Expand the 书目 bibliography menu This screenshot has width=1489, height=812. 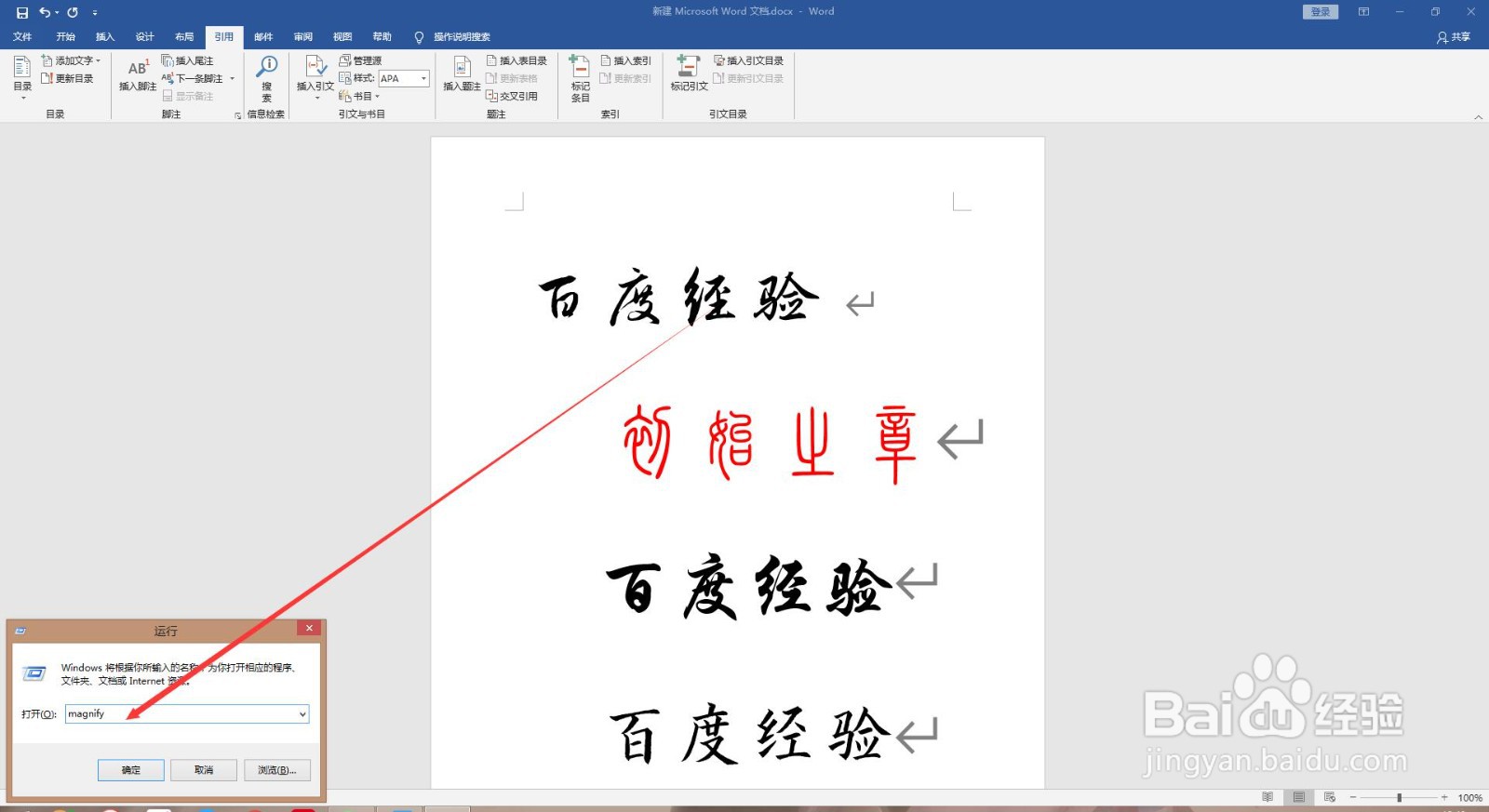[359, 96]
